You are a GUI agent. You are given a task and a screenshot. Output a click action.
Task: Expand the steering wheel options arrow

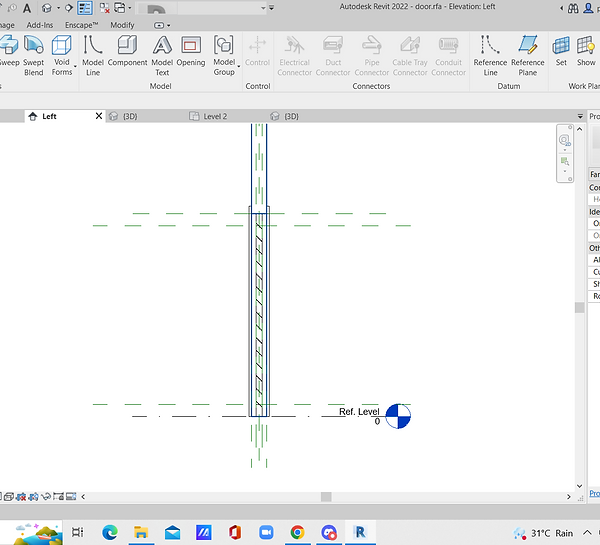click(565, 150)
